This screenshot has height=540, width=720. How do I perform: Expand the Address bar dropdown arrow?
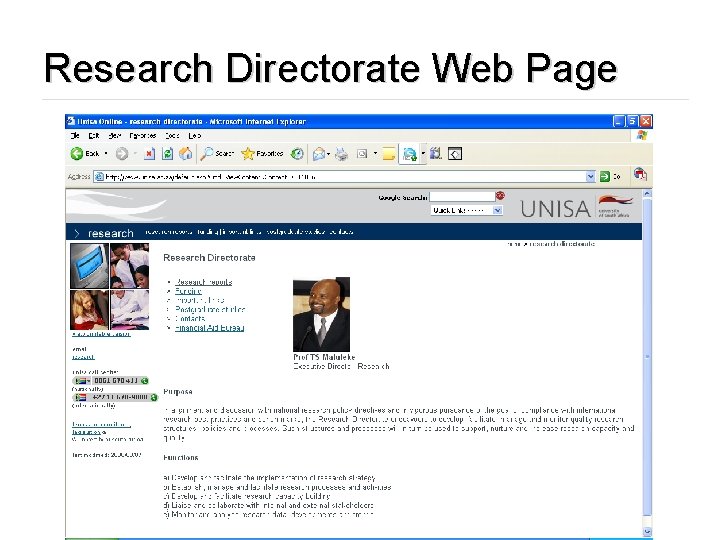pyautogui.click(x=591, y=177)
